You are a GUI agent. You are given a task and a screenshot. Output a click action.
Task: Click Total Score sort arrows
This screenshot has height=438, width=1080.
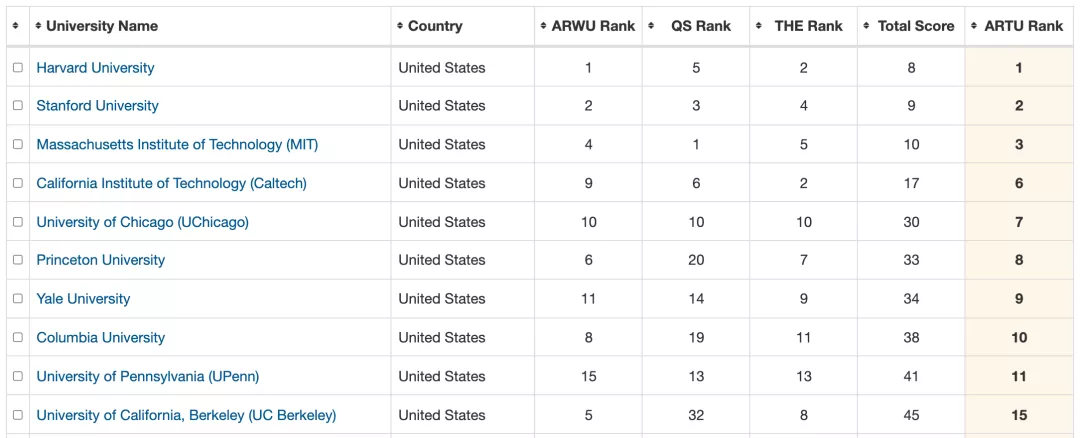867,26
